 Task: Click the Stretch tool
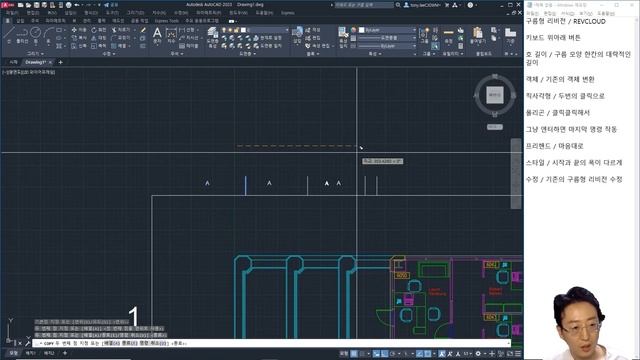coord(79,46)
